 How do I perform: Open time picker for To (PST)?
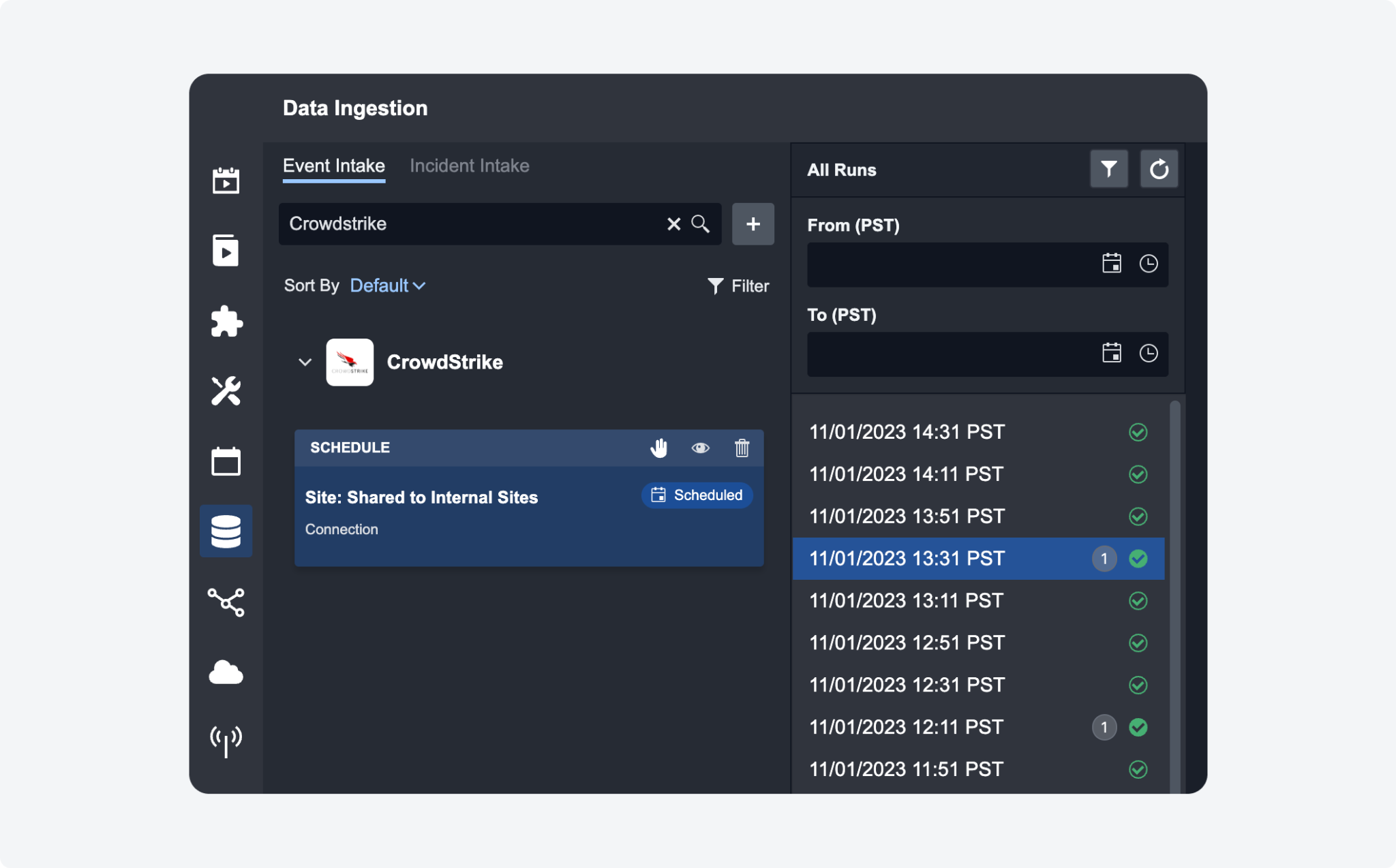click(x=1149, y=353)
